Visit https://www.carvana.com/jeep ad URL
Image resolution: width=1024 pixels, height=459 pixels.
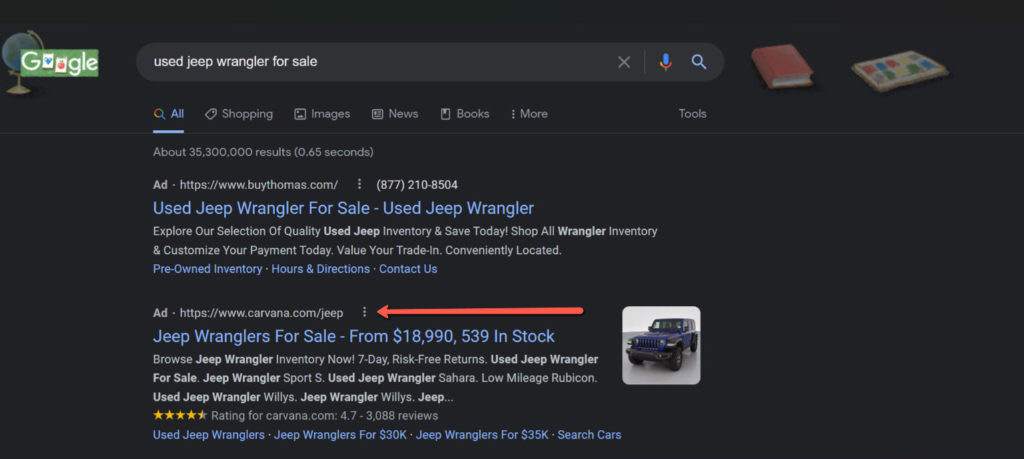pos(261,313)
